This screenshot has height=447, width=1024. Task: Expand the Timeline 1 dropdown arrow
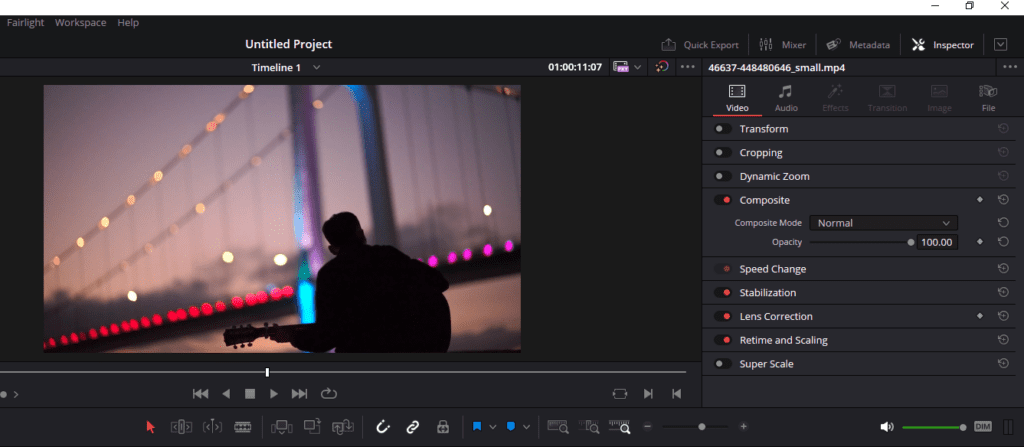pos(317,67)
